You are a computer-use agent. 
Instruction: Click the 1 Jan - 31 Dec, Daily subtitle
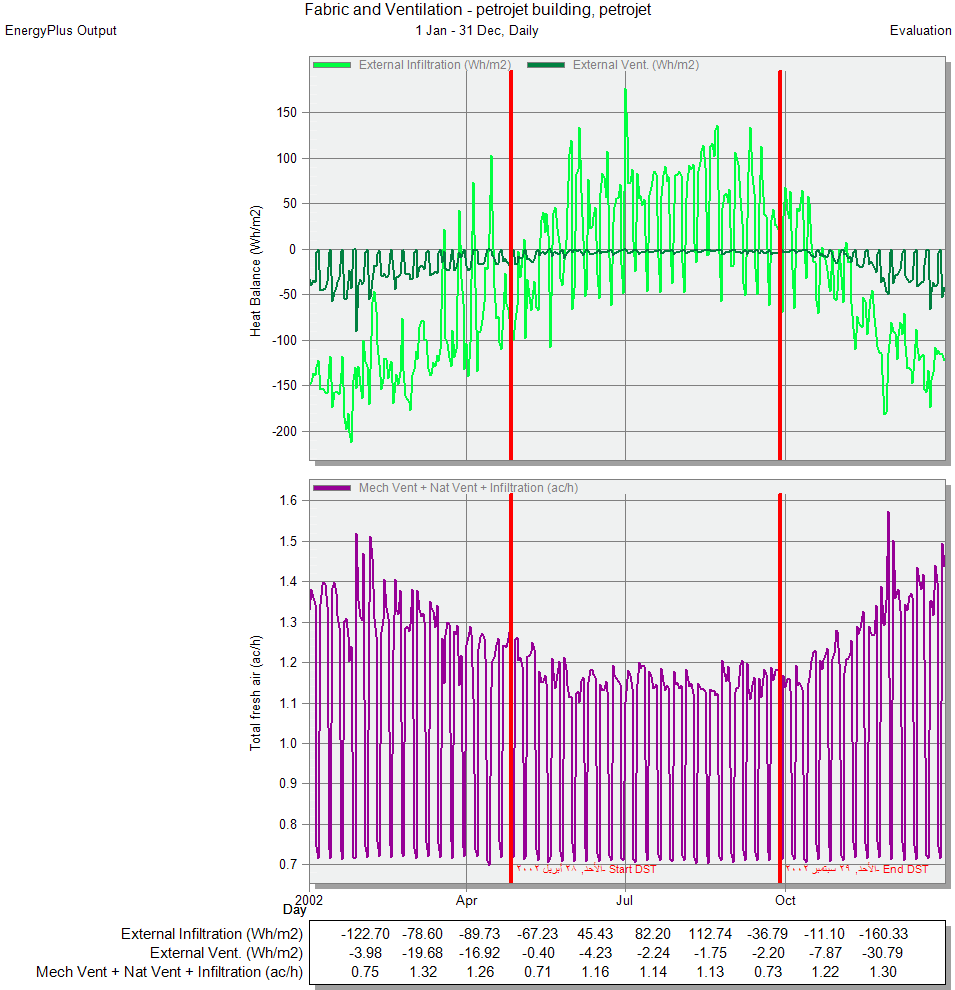point(477,31)
